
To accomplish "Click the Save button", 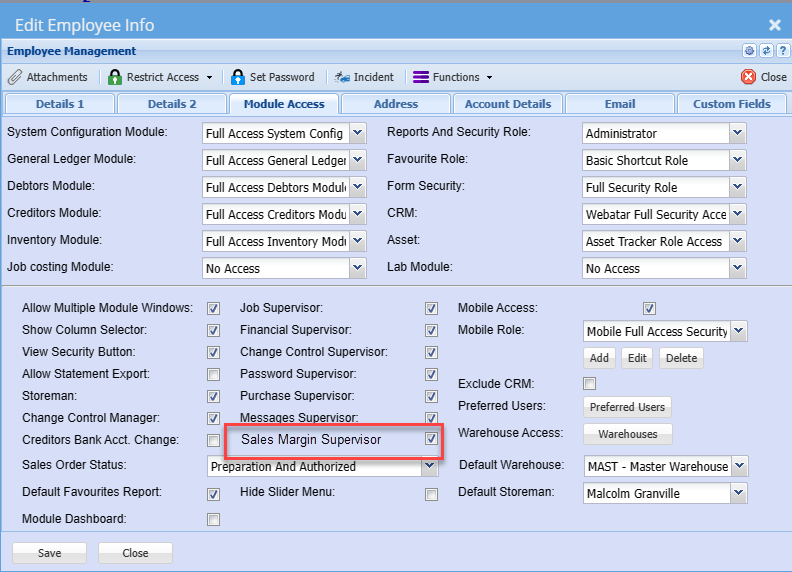I will tap(50, 553).
